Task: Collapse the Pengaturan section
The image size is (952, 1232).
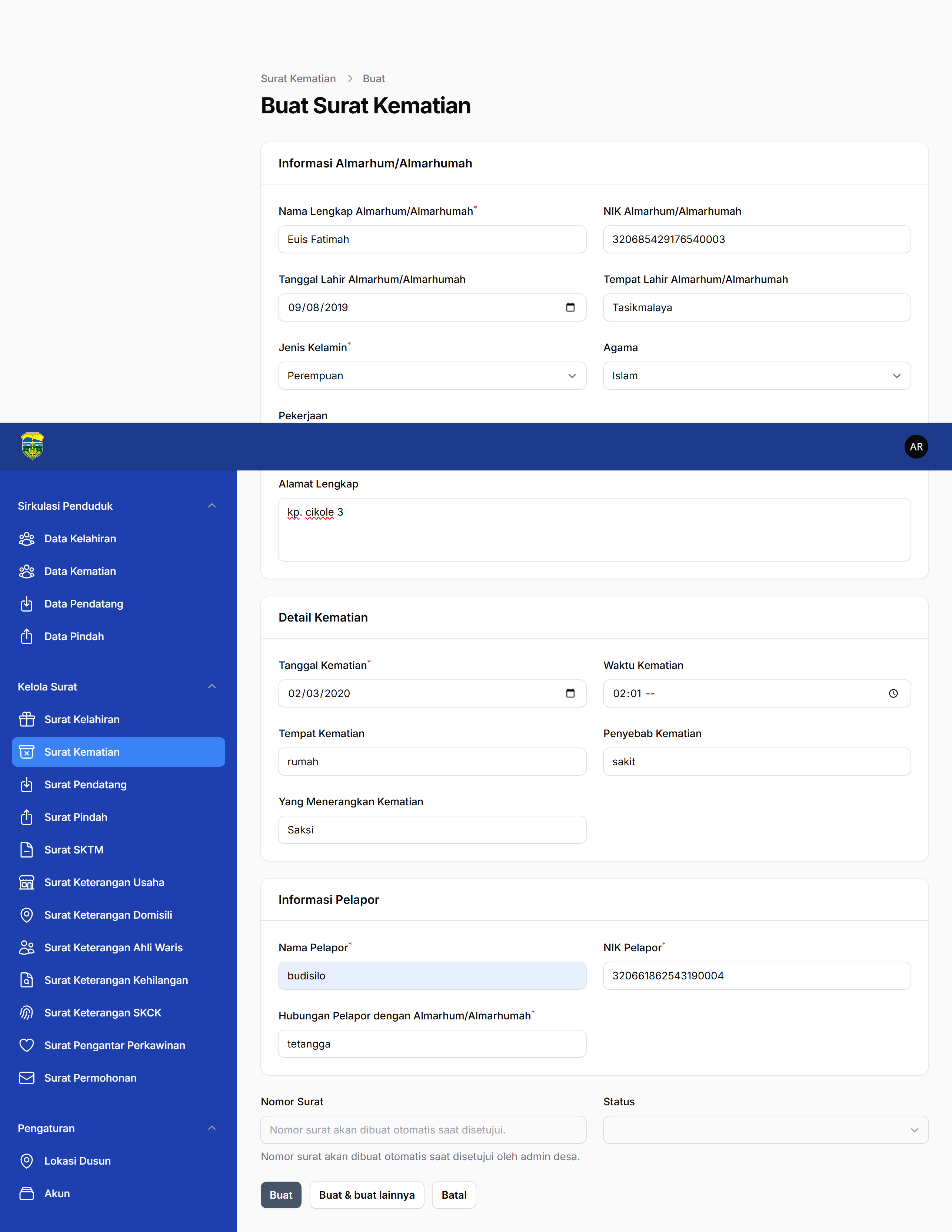Action: (x=212, y=1128)
